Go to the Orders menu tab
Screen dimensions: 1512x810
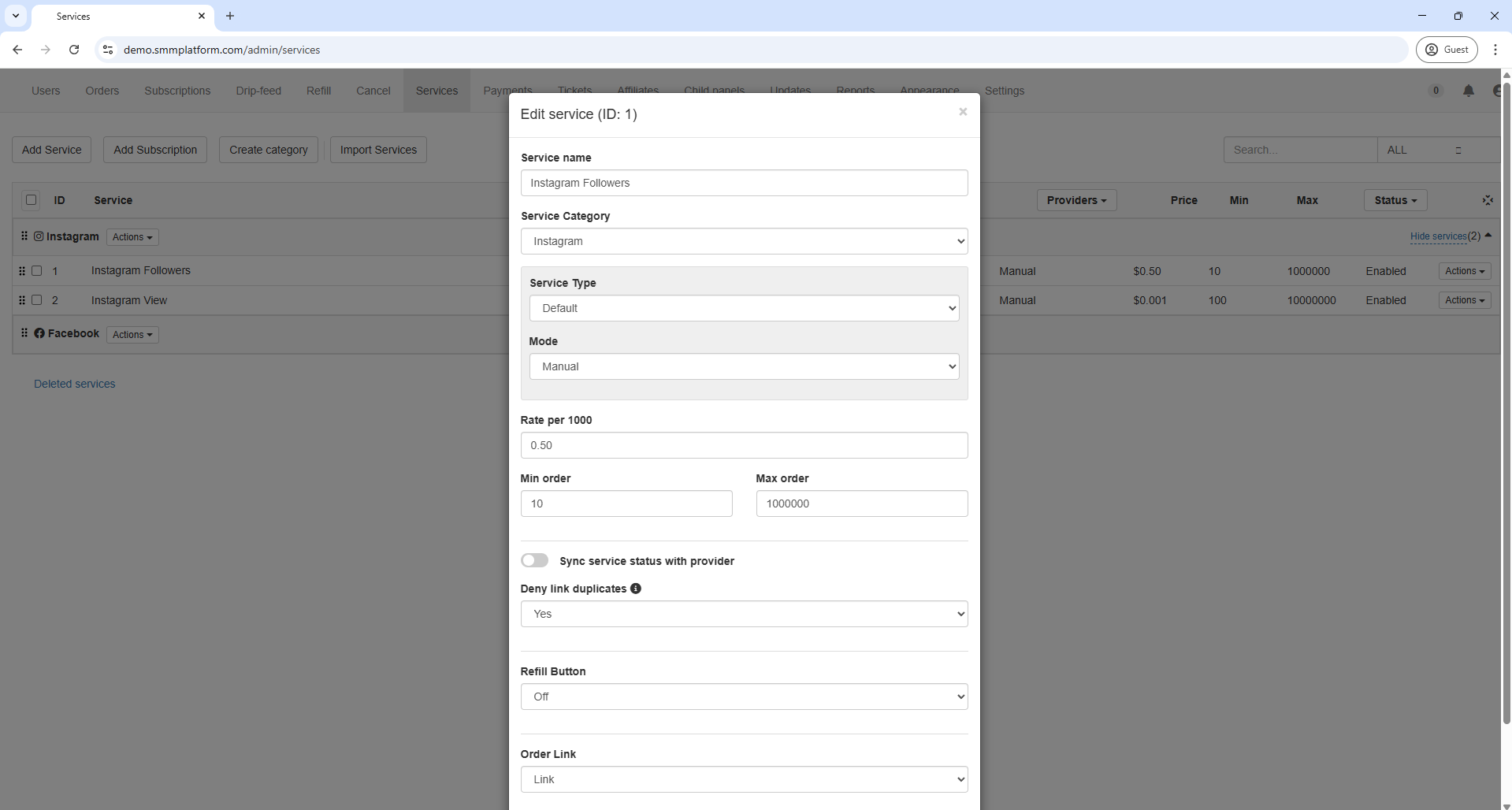click(102, 91)
